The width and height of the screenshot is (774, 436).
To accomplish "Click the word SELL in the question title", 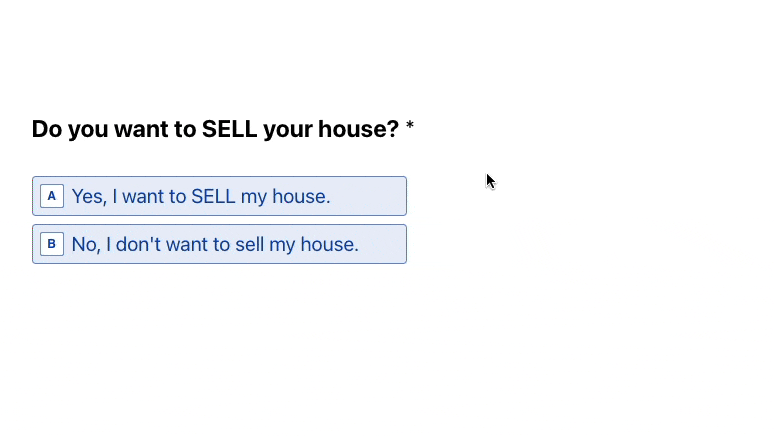I will (230, 129).
